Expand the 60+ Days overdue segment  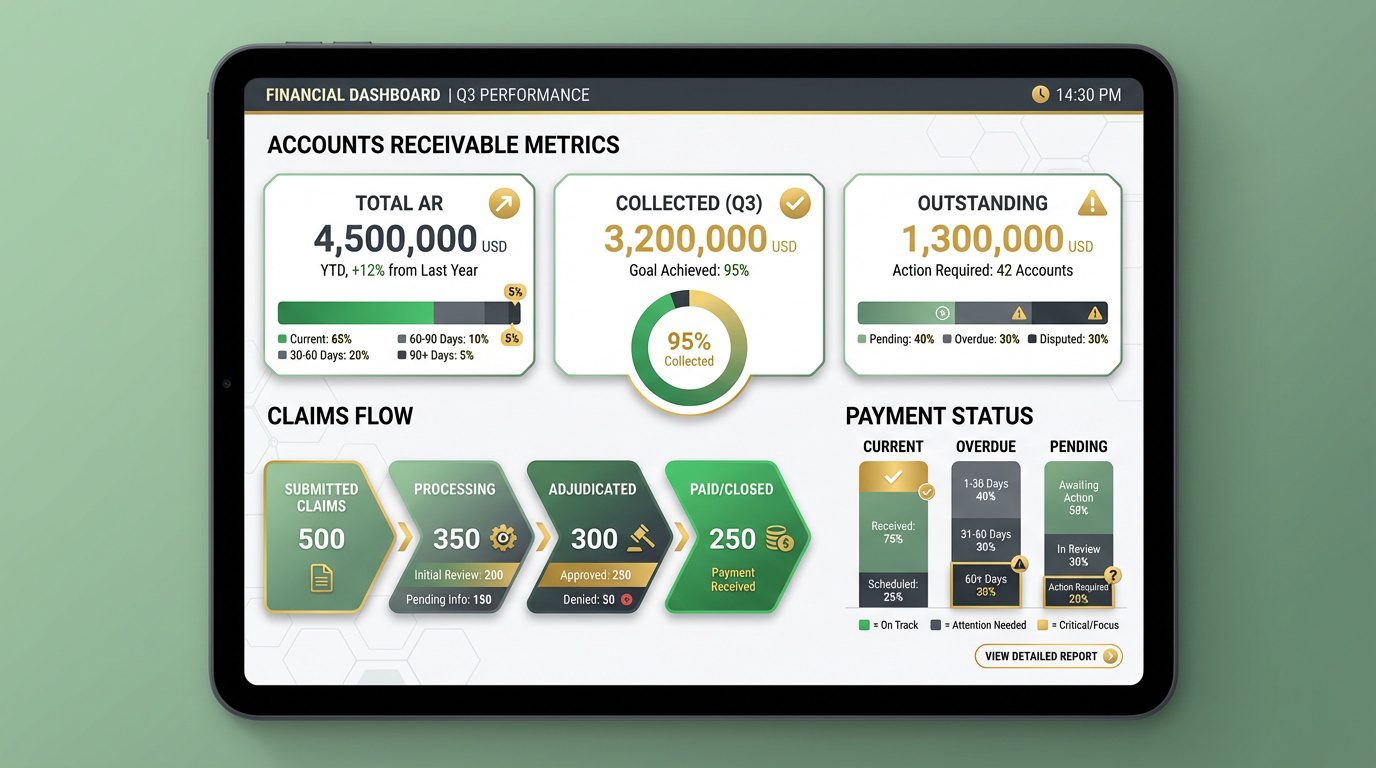click(986, 586)
